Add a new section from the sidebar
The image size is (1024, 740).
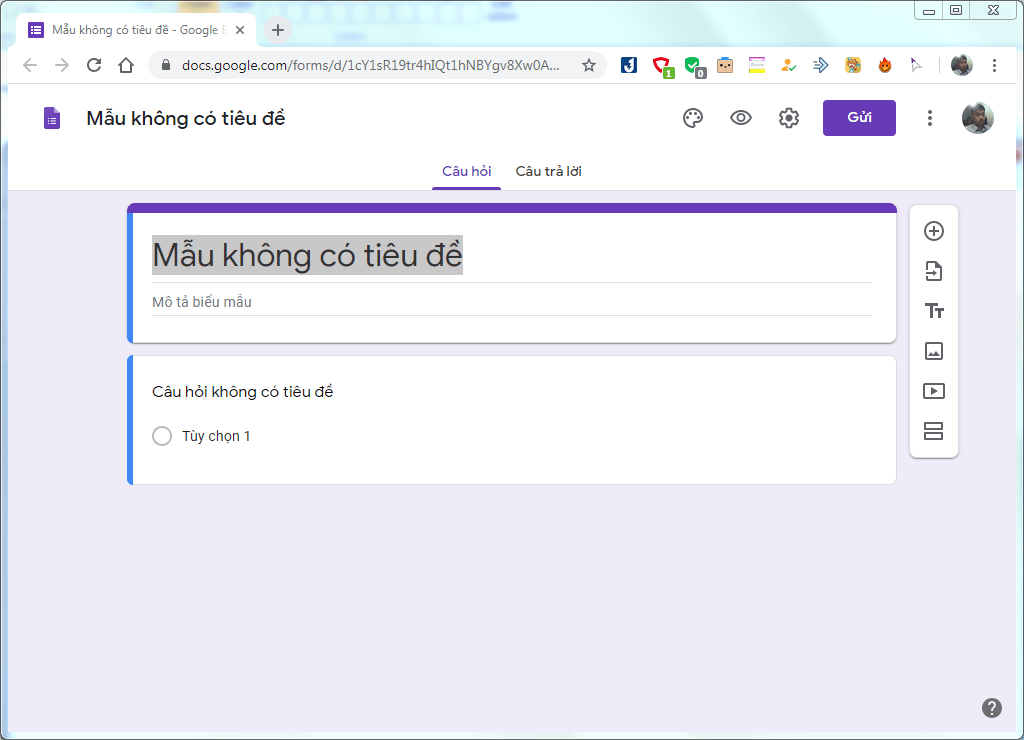933,431
